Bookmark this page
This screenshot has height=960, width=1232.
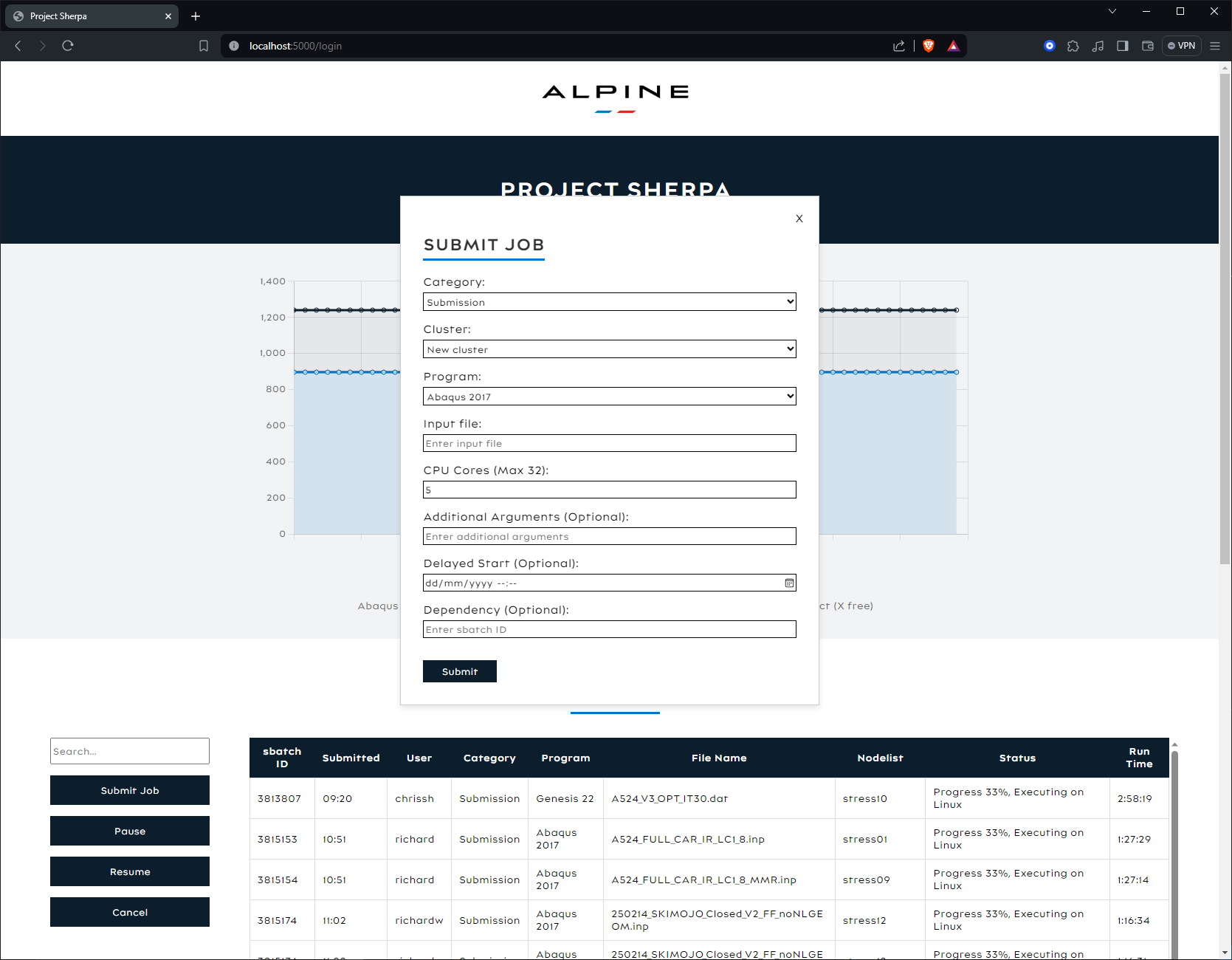204,46
